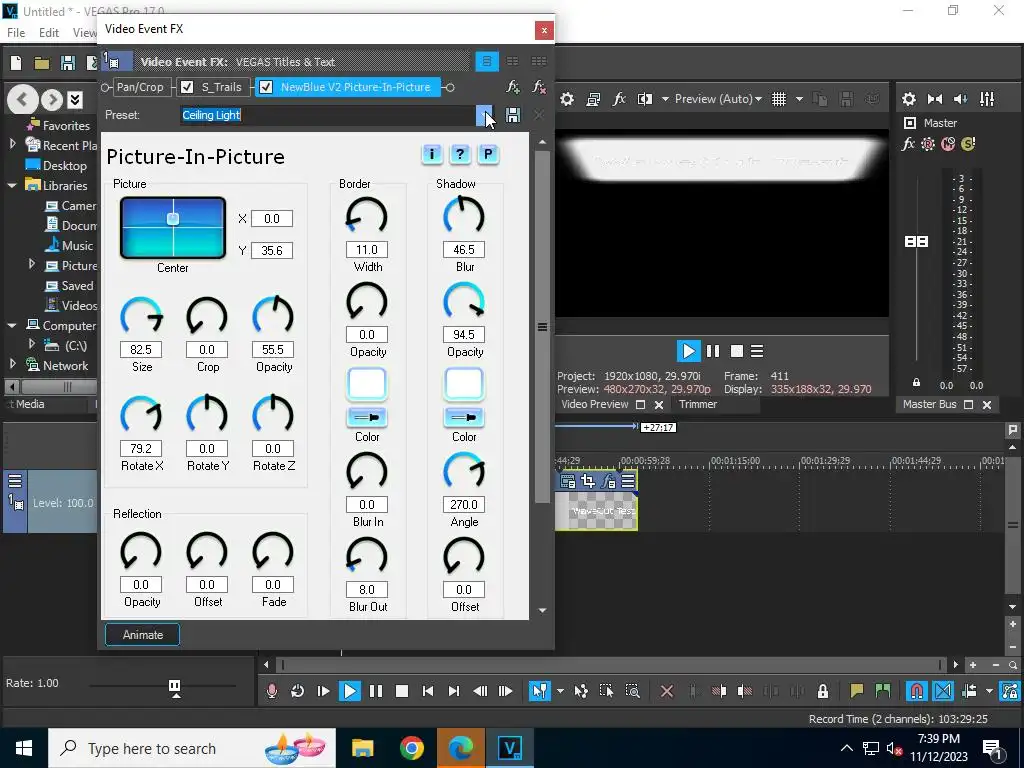Click the Shadow color swatch
1024x768 pixels.
click(464, 384)
